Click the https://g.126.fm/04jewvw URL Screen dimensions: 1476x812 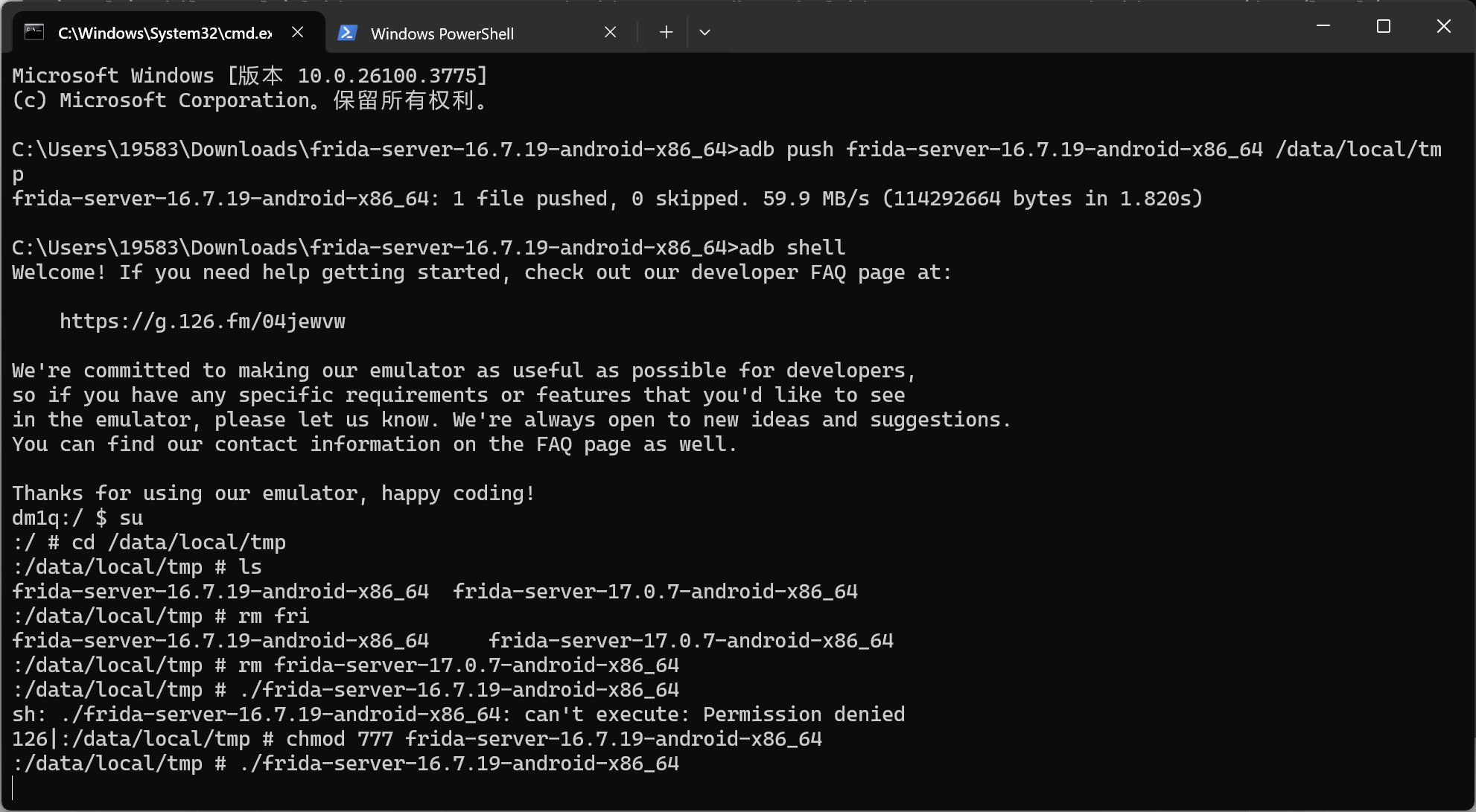pyautogui.click(x=203, y=322)
